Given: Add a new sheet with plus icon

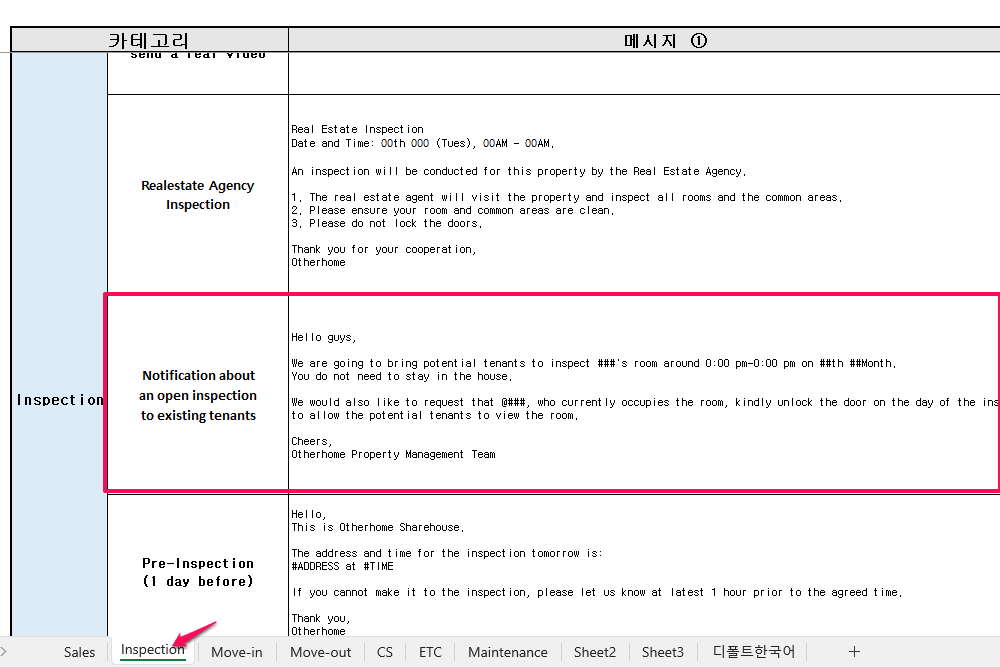Looking at the screenshot, I should click(855, 652).
